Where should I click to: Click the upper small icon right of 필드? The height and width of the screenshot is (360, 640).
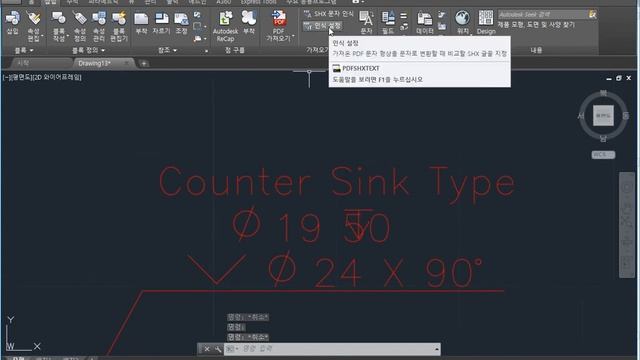coord(404,16)
